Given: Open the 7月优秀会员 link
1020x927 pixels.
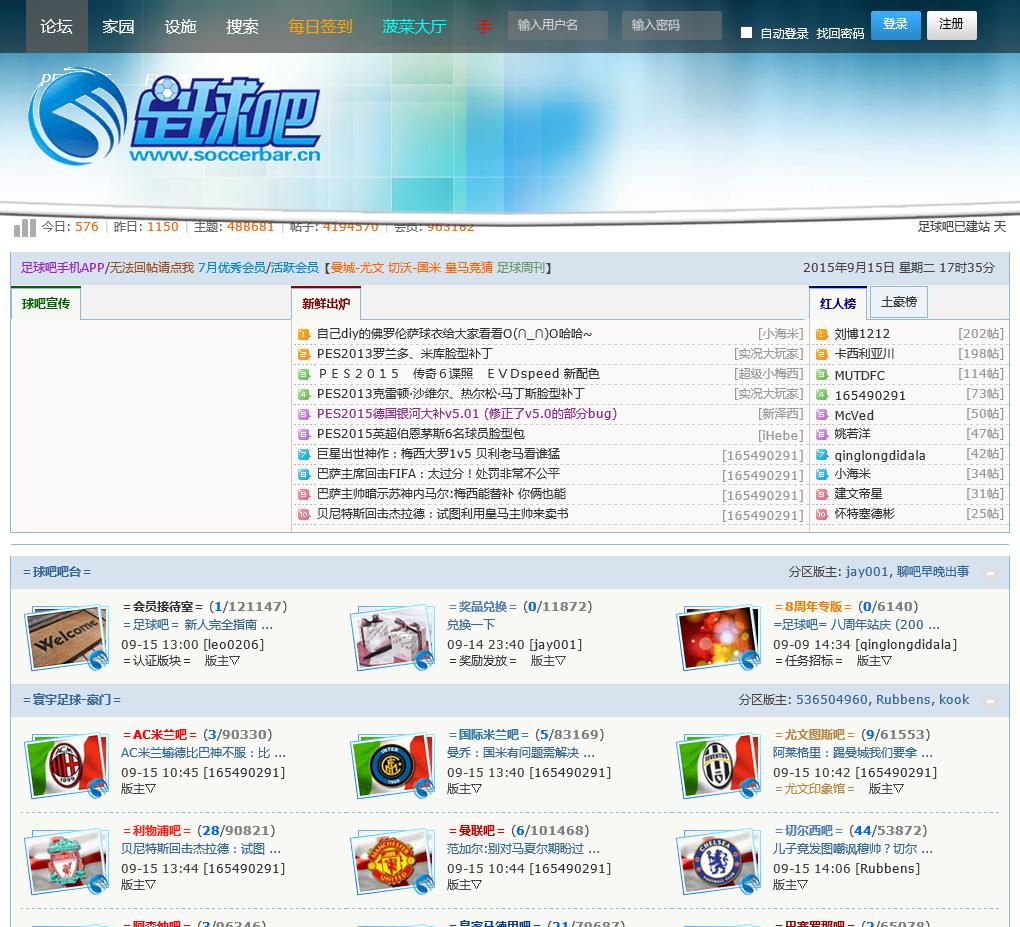Looking at the screenshot, I should tap(232, 268).
